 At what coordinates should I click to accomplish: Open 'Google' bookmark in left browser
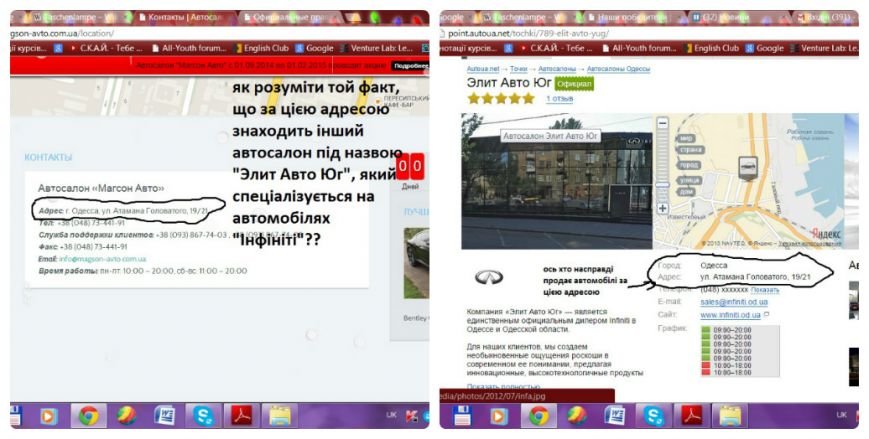[x=314, y=48]
